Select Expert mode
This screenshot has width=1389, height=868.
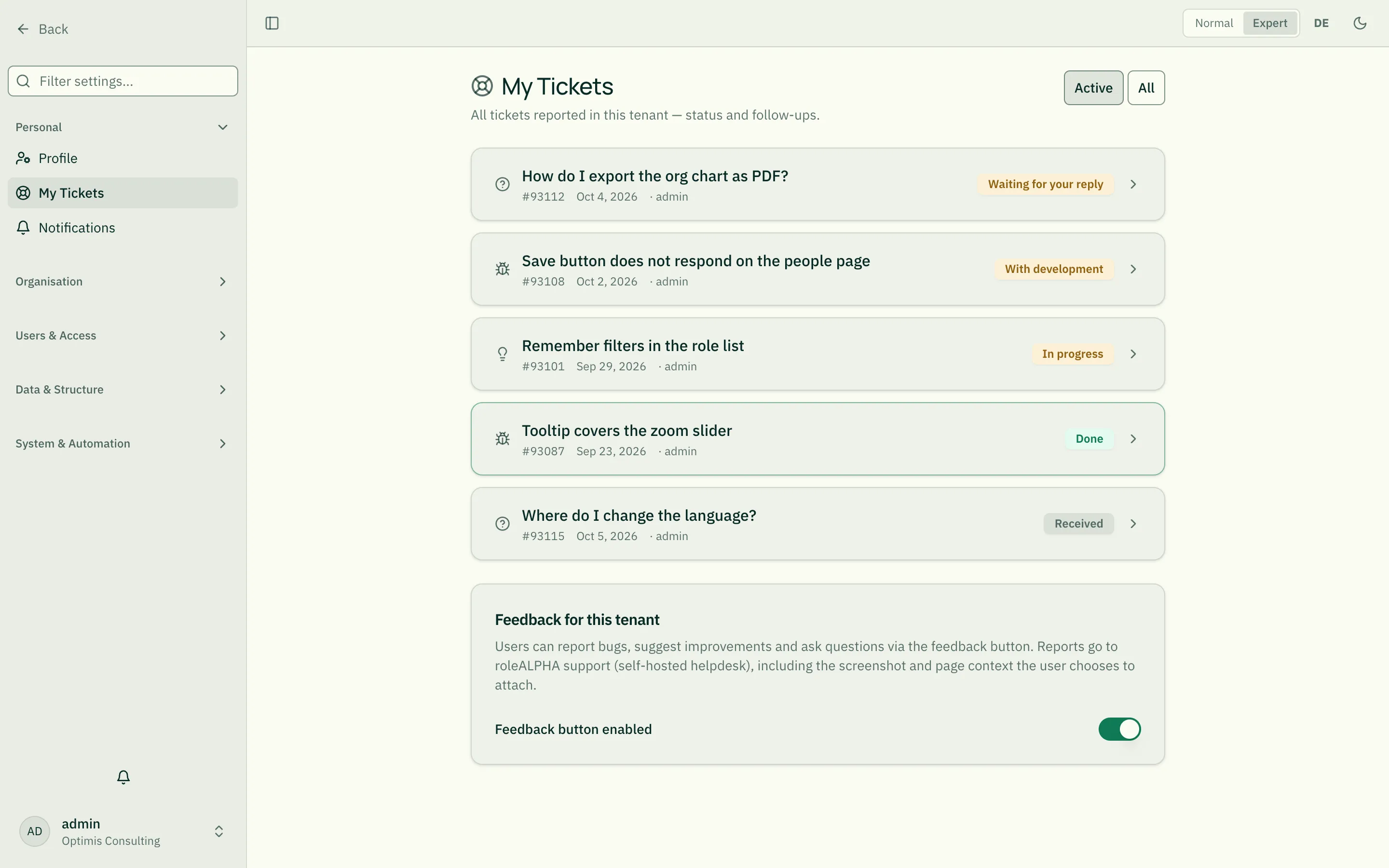click(1269, 23)
